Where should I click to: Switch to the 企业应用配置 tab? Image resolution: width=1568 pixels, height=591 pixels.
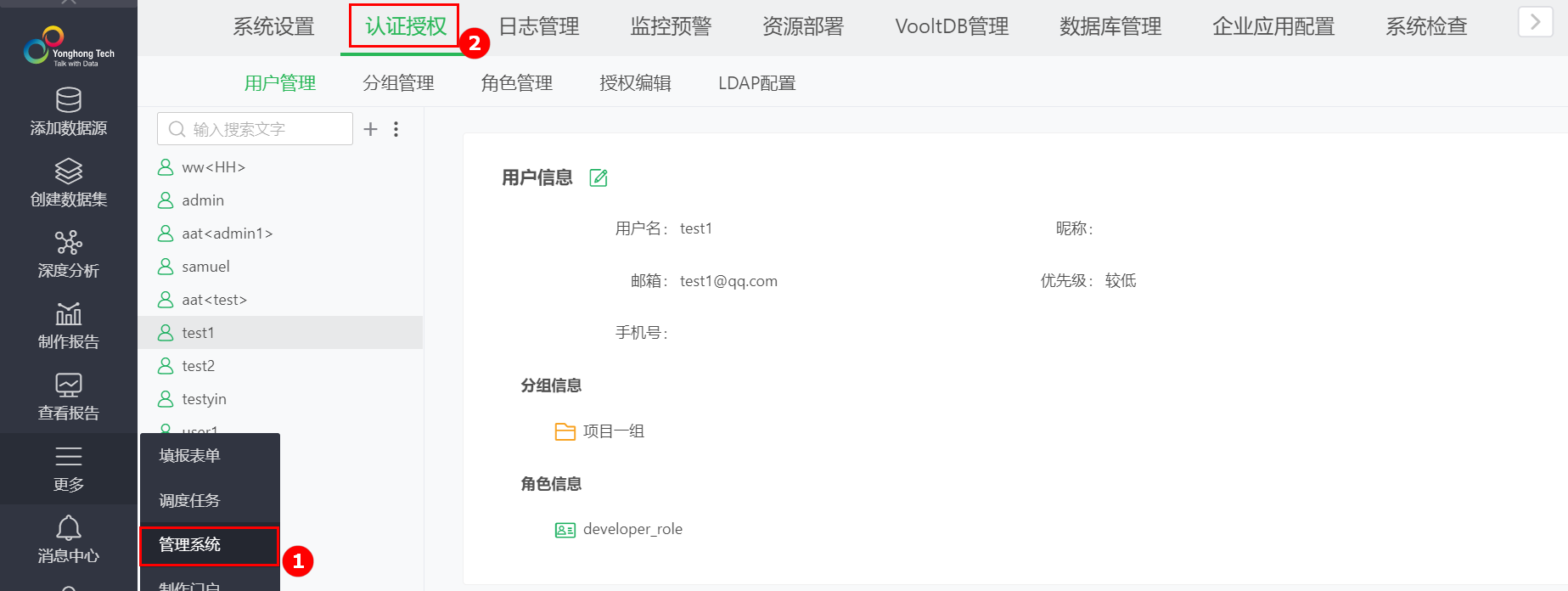1273,26
